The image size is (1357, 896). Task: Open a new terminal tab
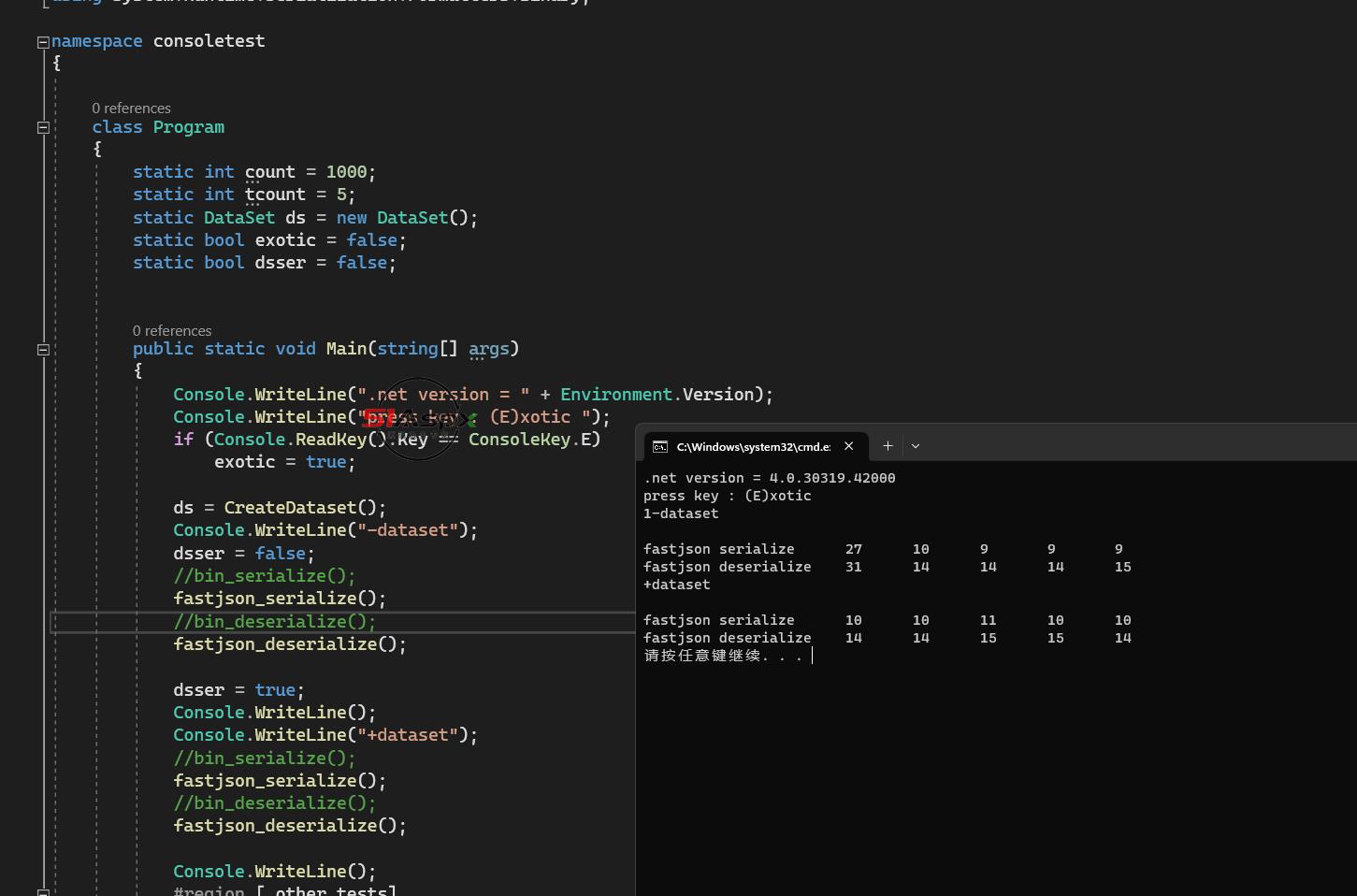coord(888,446)
